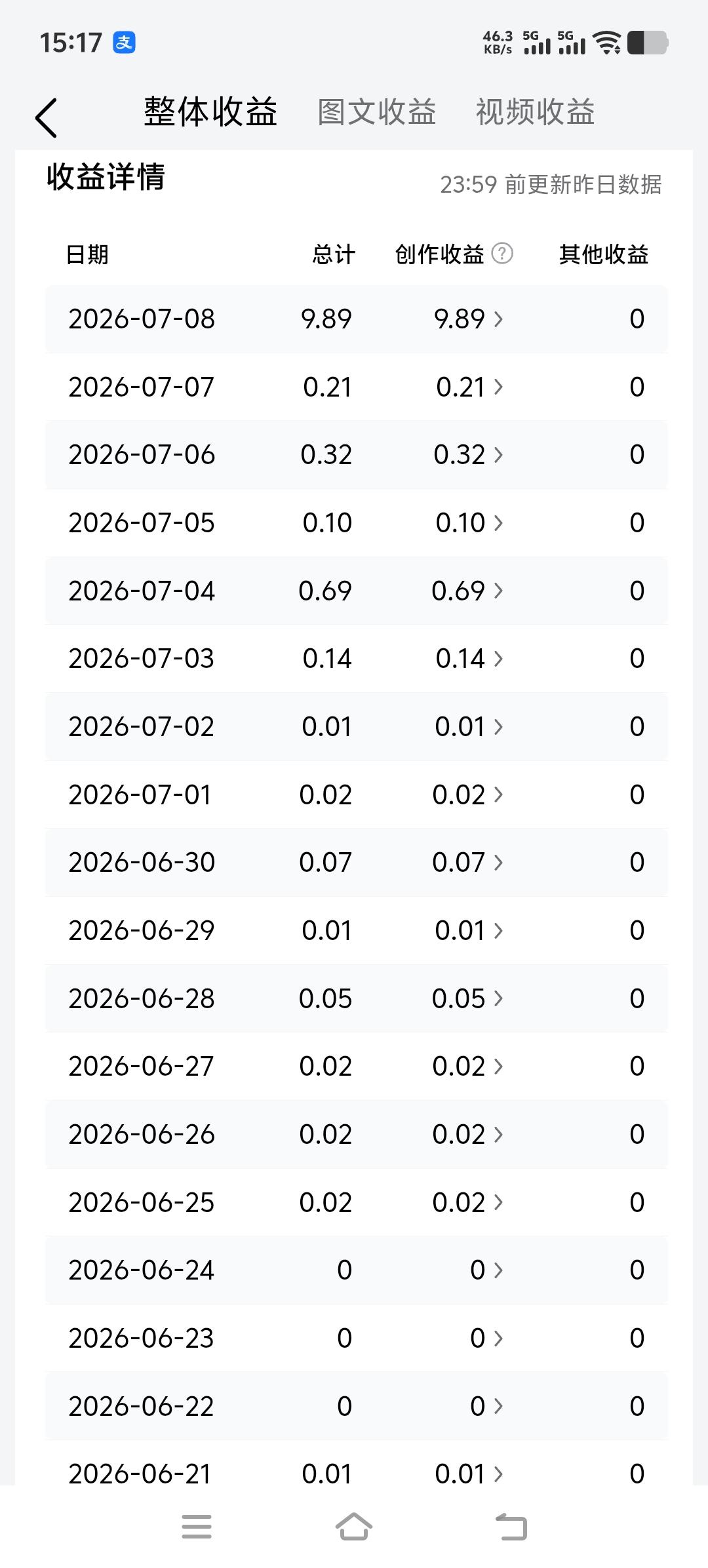Tap the Alipay icon in status bar

pos(124,43)
